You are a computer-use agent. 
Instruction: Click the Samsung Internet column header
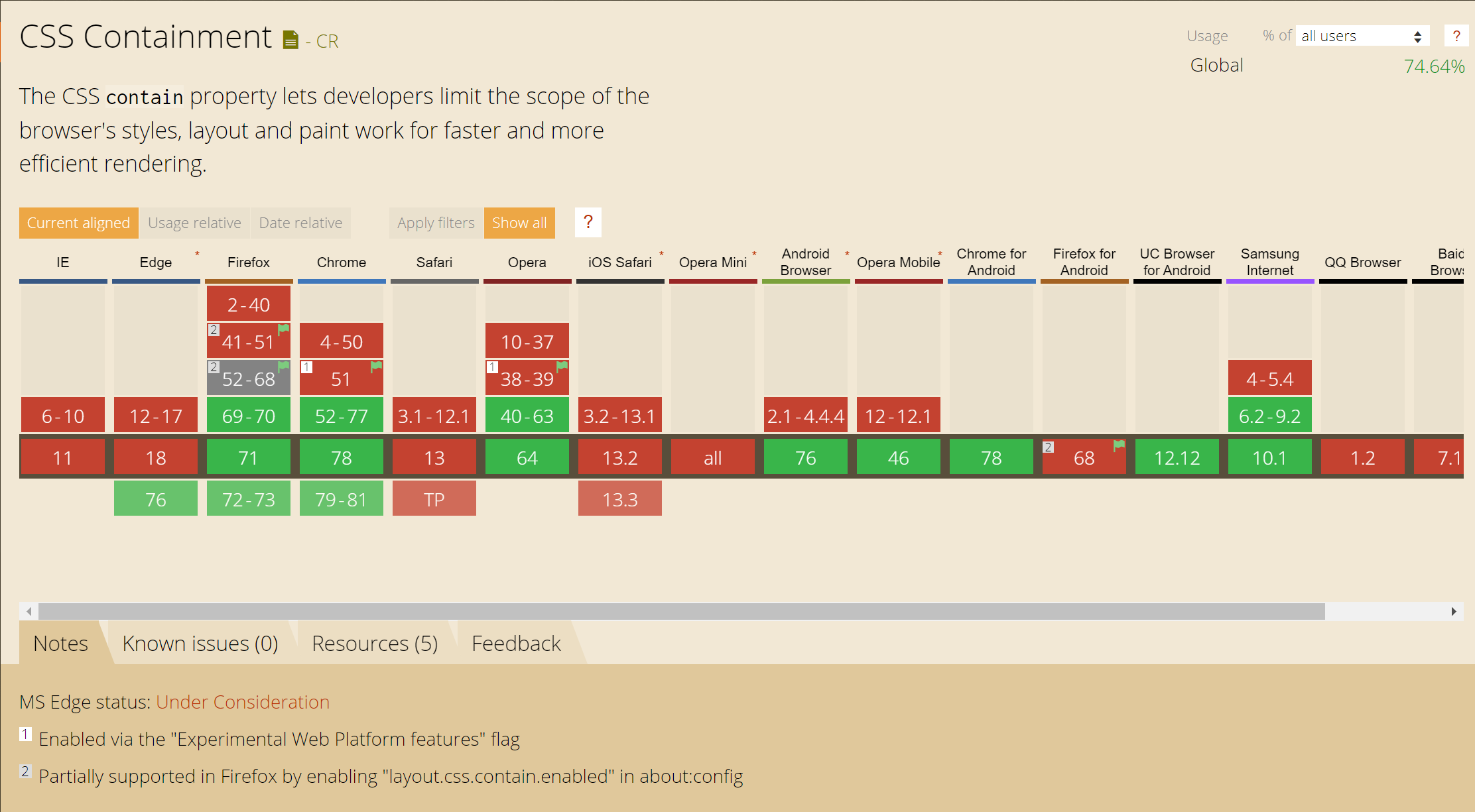point(1270,262)
